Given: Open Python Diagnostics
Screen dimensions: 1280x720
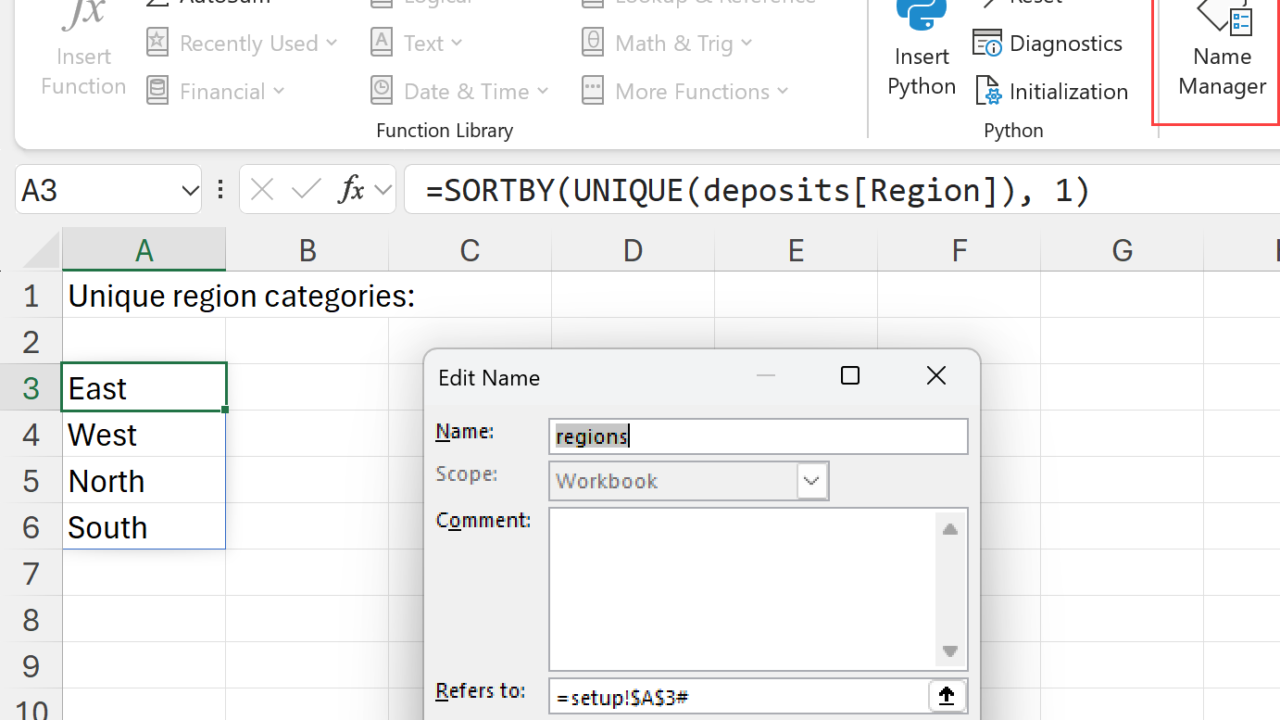Looking at the screenshot, I should (1048, 44).
